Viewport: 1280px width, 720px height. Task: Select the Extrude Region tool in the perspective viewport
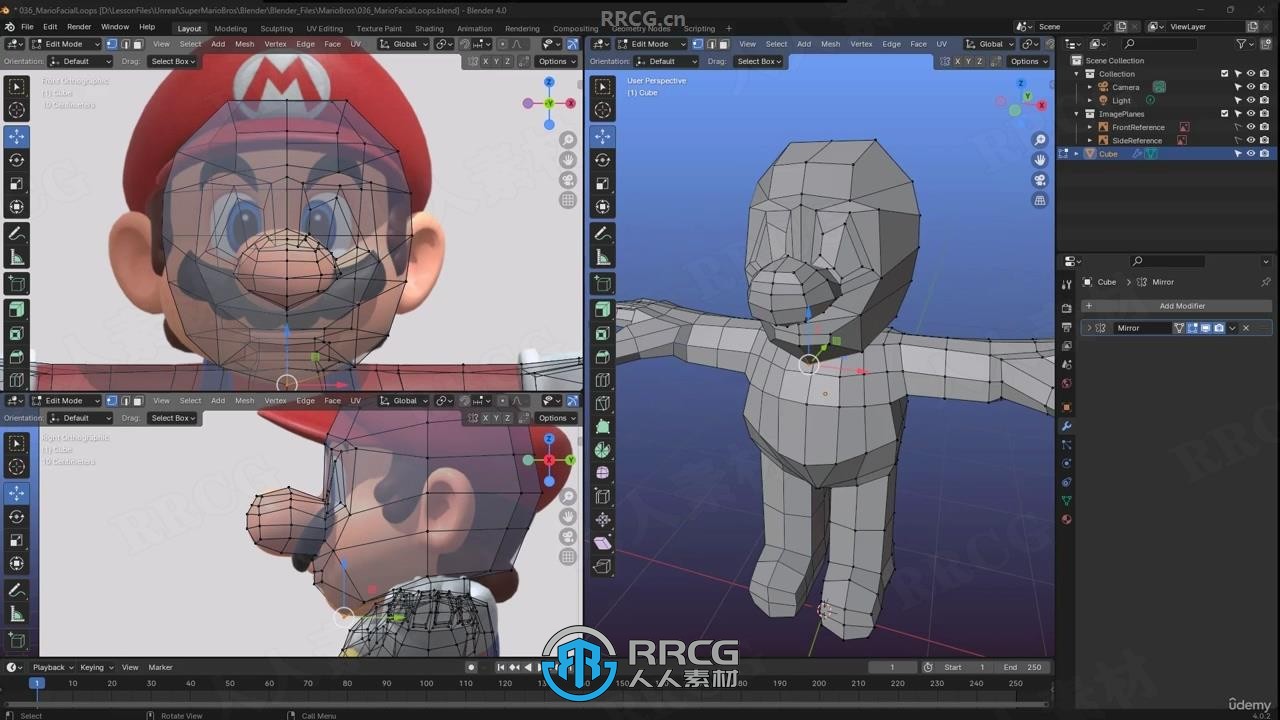tap(603, 310)
